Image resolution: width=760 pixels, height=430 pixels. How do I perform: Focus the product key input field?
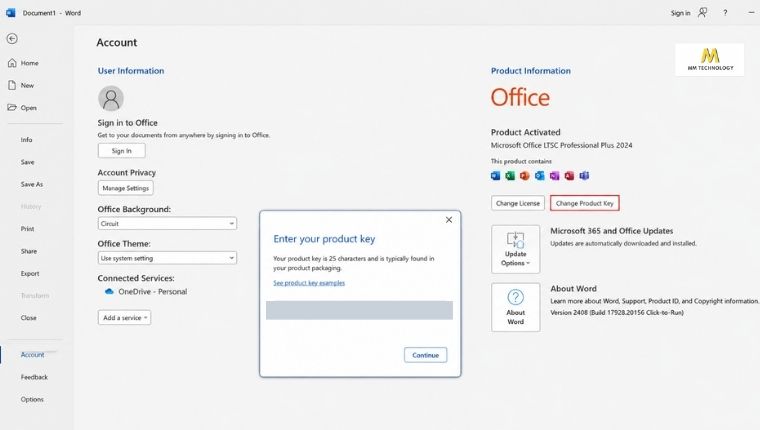(359, 310)
